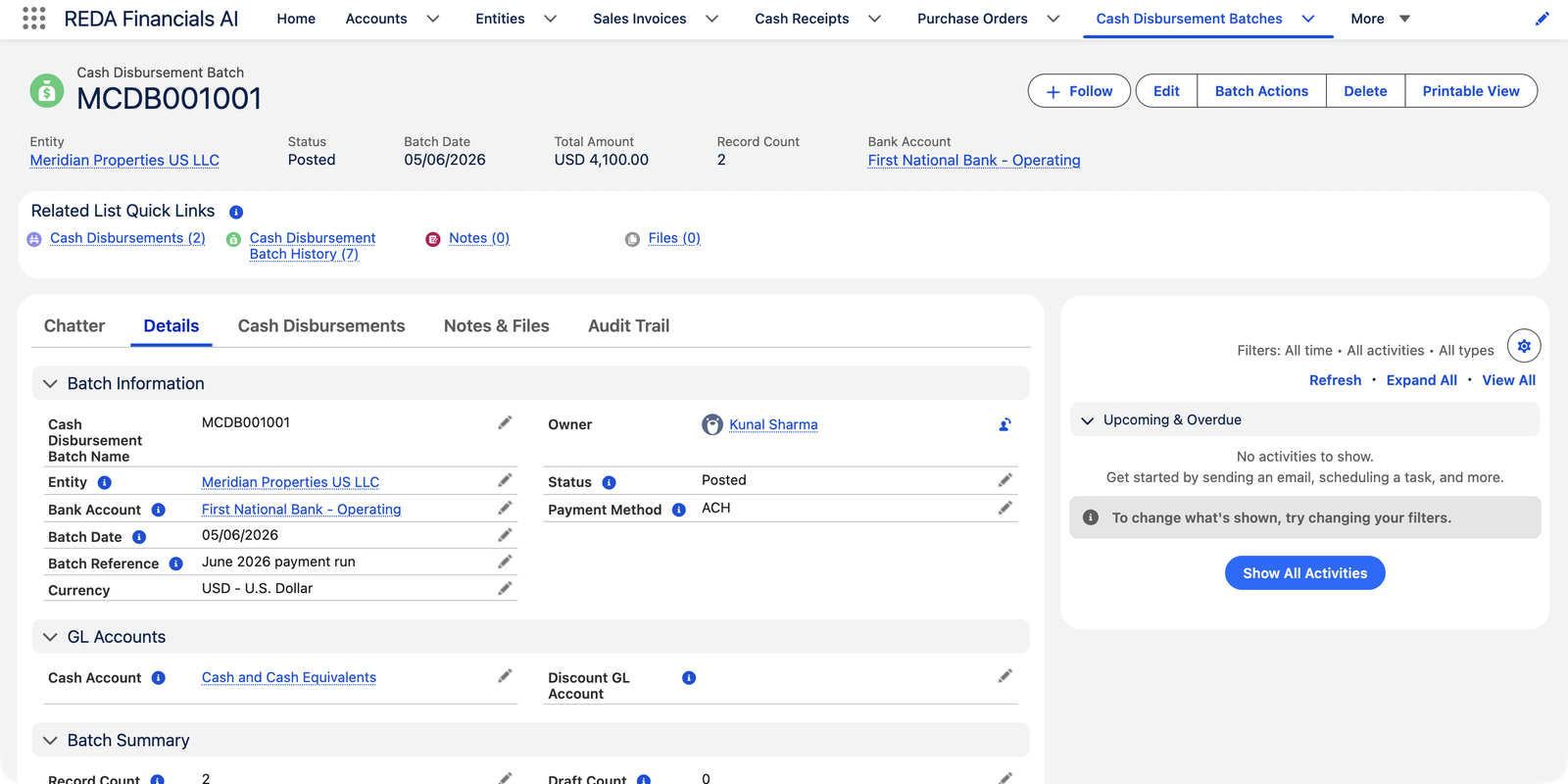Click the edit pencil for Cash Account
The height and width of the screenshot is (784, 1568).
click(x=505, y=675)
